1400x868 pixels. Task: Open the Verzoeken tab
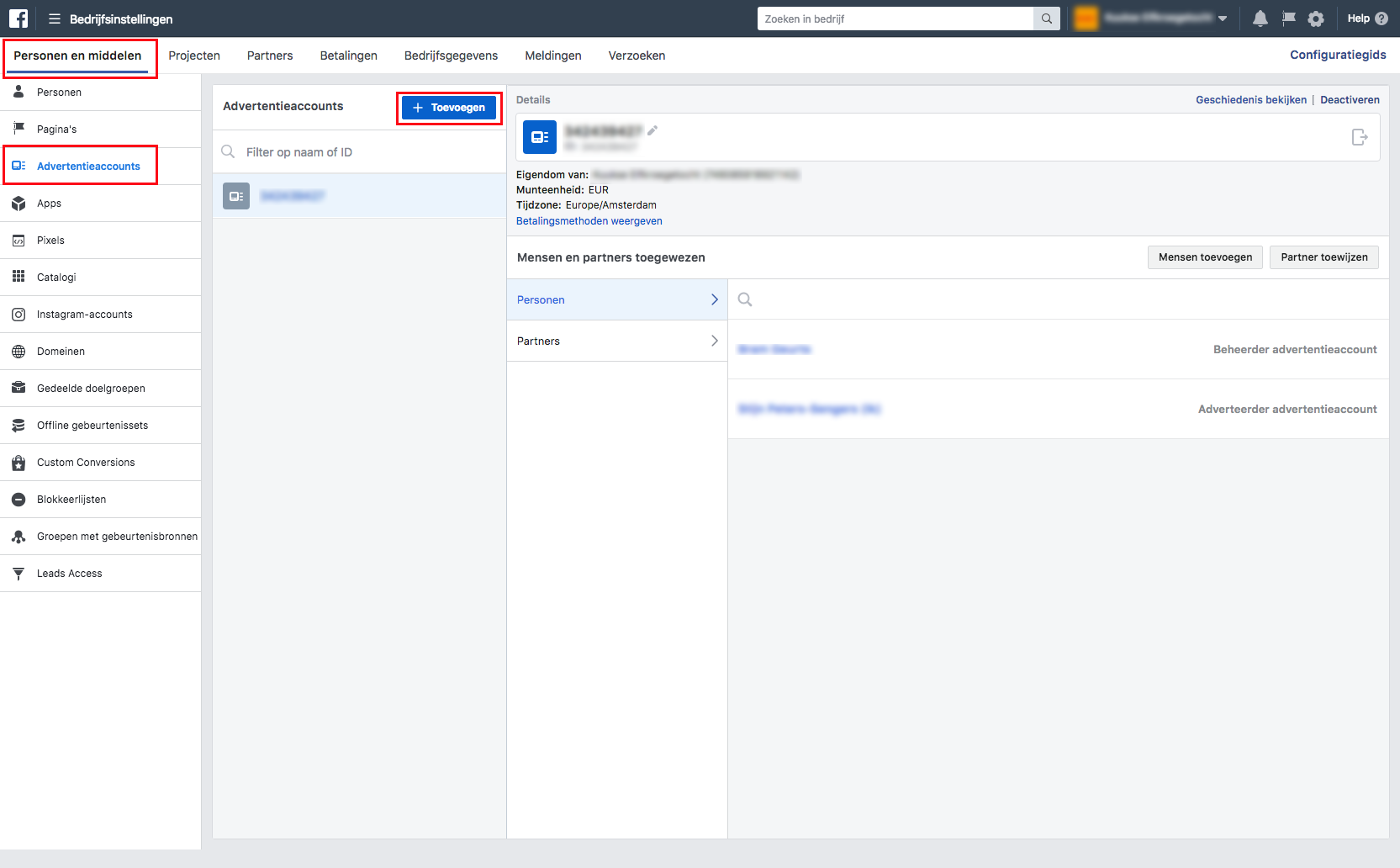[637, 56]
